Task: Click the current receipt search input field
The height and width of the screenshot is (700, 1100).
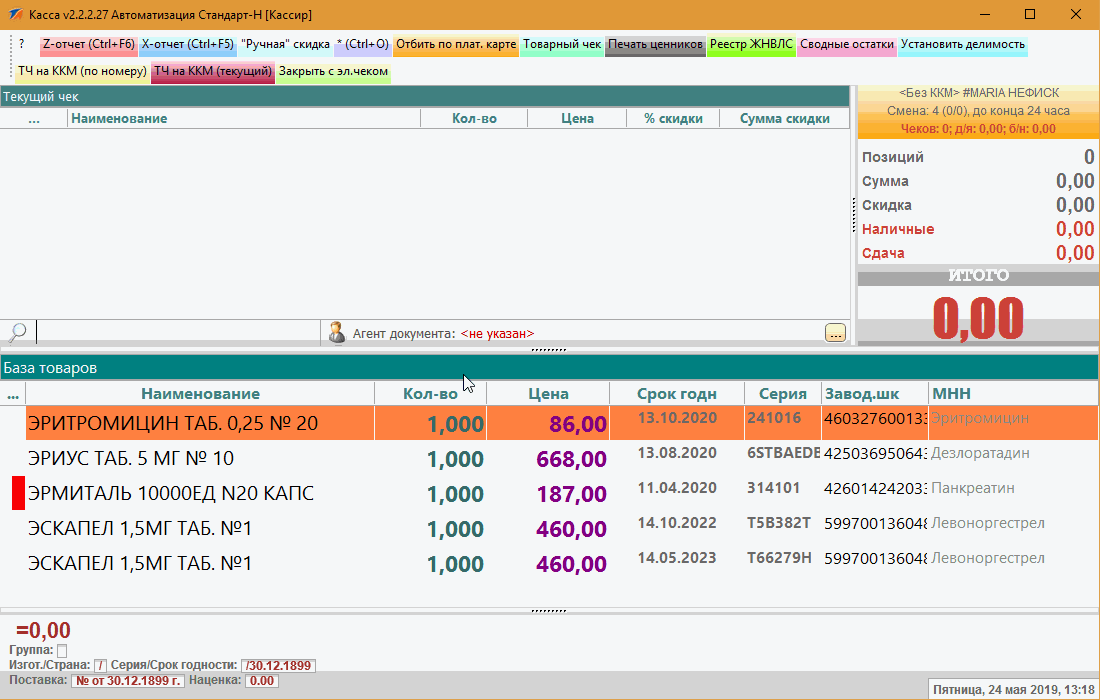Action: click(x=178, y=332)
